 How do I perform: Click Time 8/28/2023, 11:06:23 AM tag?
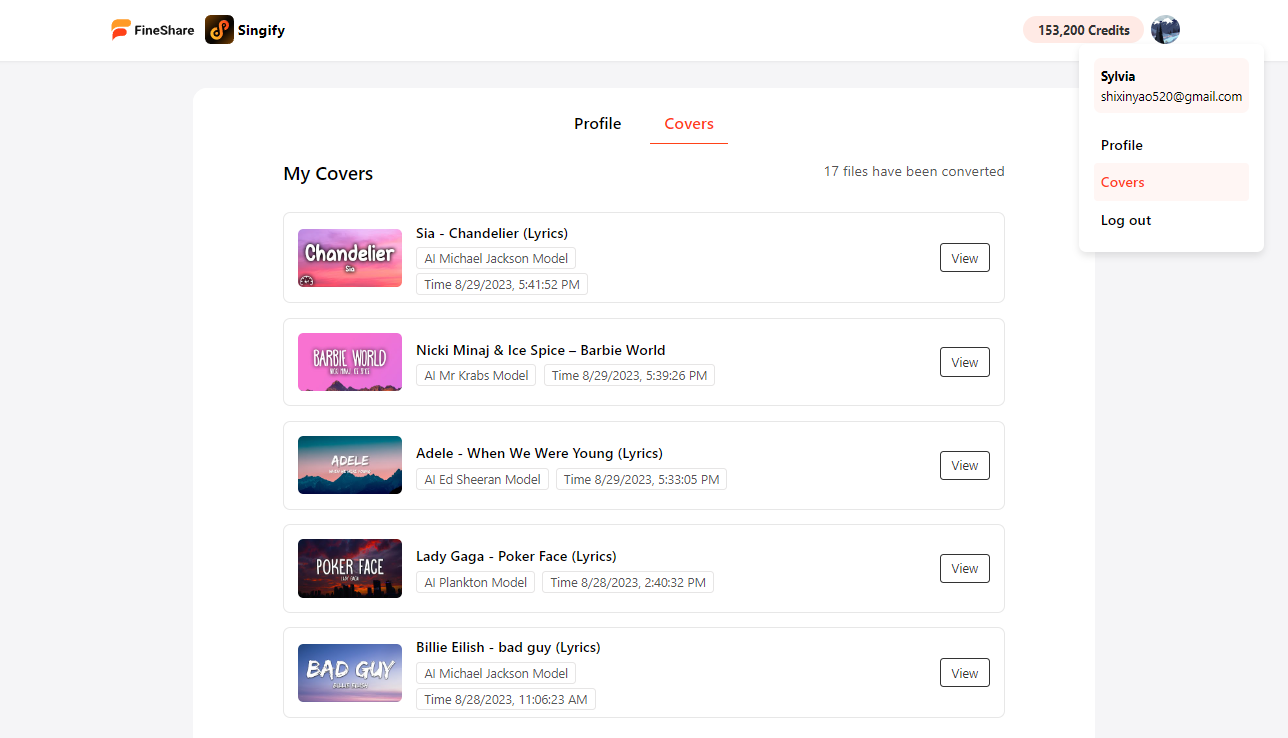(x=506, y=699)
